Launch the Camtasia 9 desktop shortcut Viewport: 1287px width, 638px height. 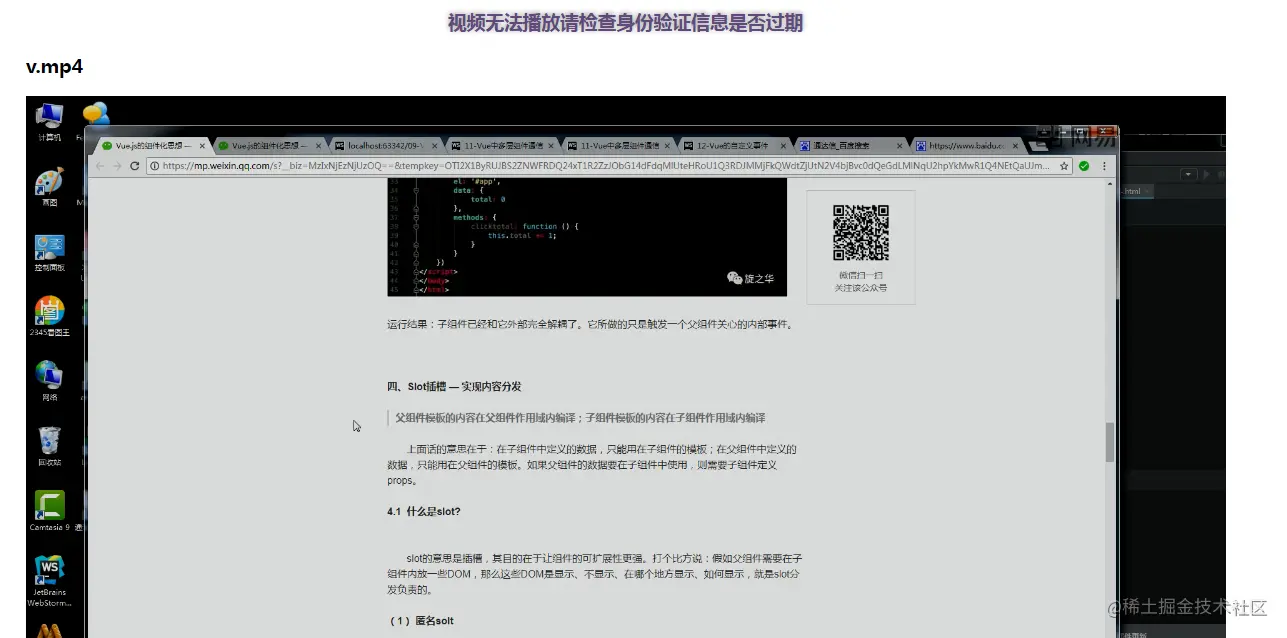click(49, 511)
